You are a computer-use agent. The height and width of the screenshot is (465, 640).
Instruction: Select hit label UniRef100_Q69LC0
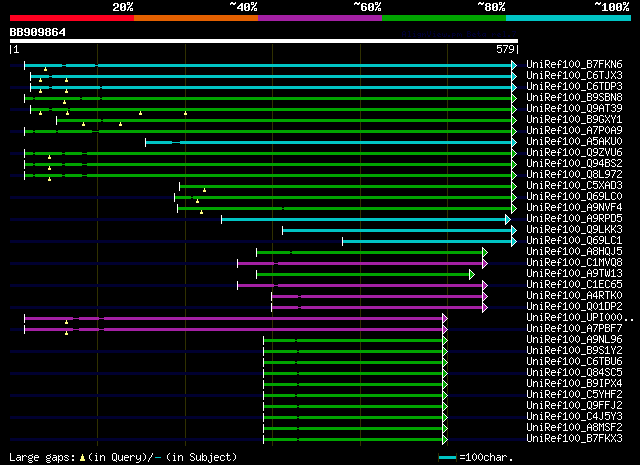(x=574, y=197)
